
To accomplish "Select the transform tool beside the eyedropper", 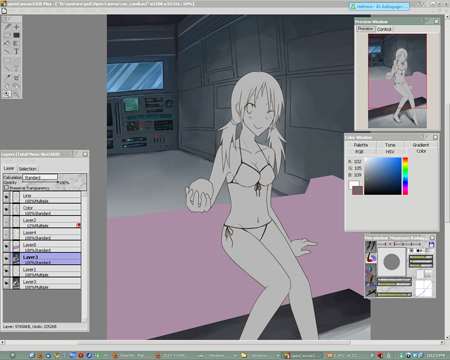I will point(16,78).
